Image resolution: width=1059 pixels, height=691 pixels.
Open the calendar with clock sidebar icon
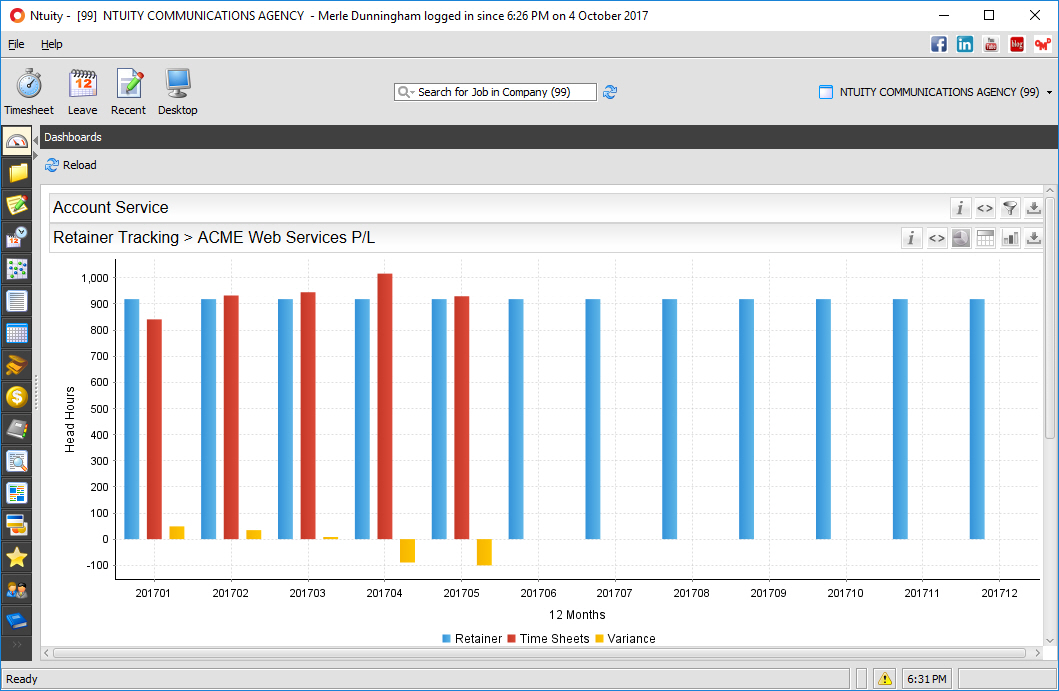click(17, 236)
